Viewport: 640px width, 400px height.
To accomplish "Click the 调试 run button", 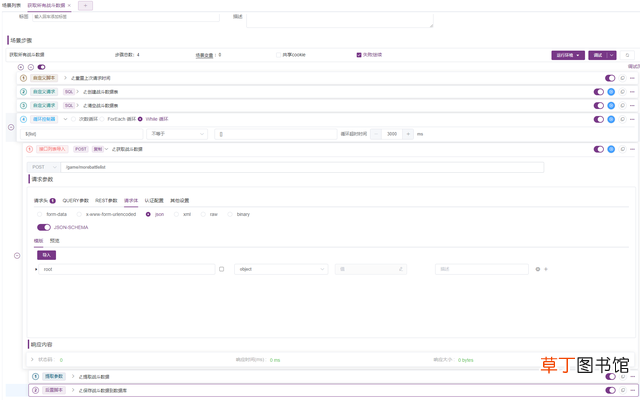I will click(598, 55).
